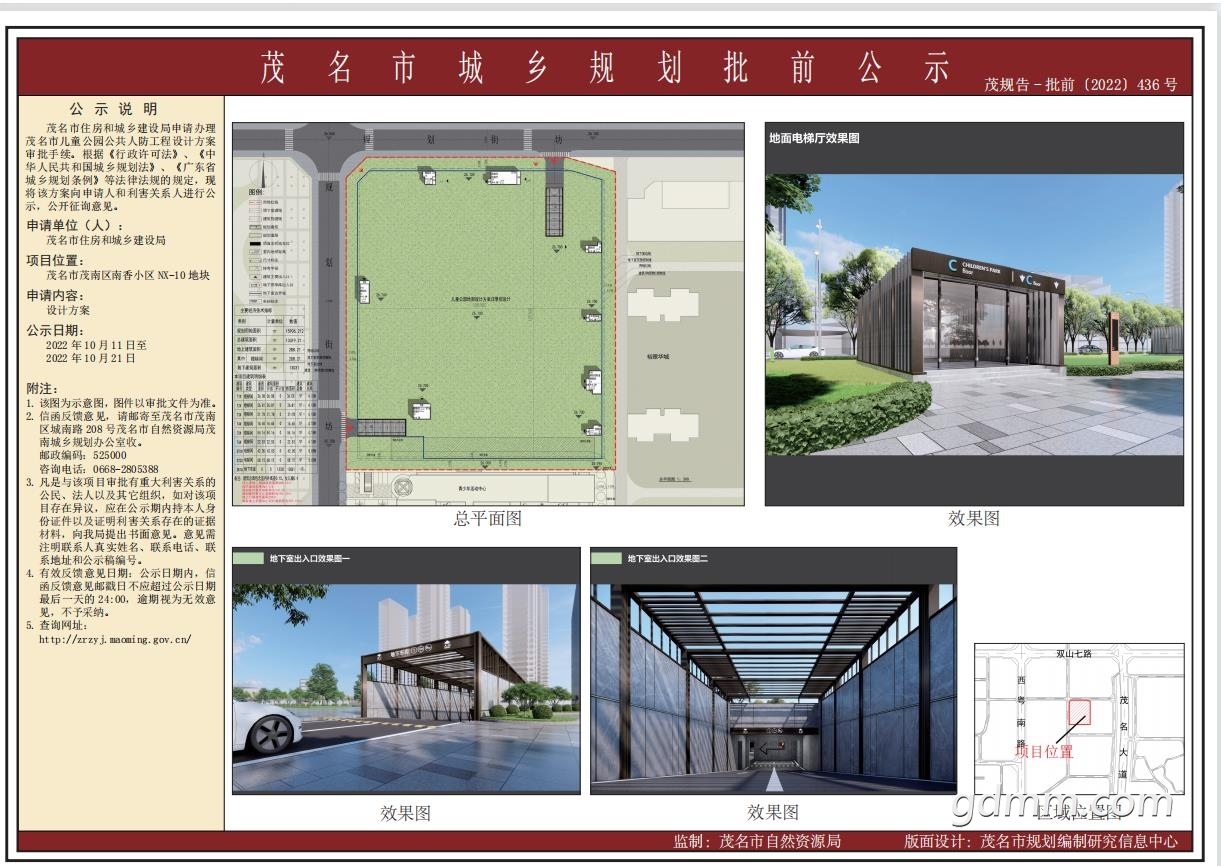1221x866 pixels.
Task: Click the red hatched project location marker
Action: point(1080,711)
